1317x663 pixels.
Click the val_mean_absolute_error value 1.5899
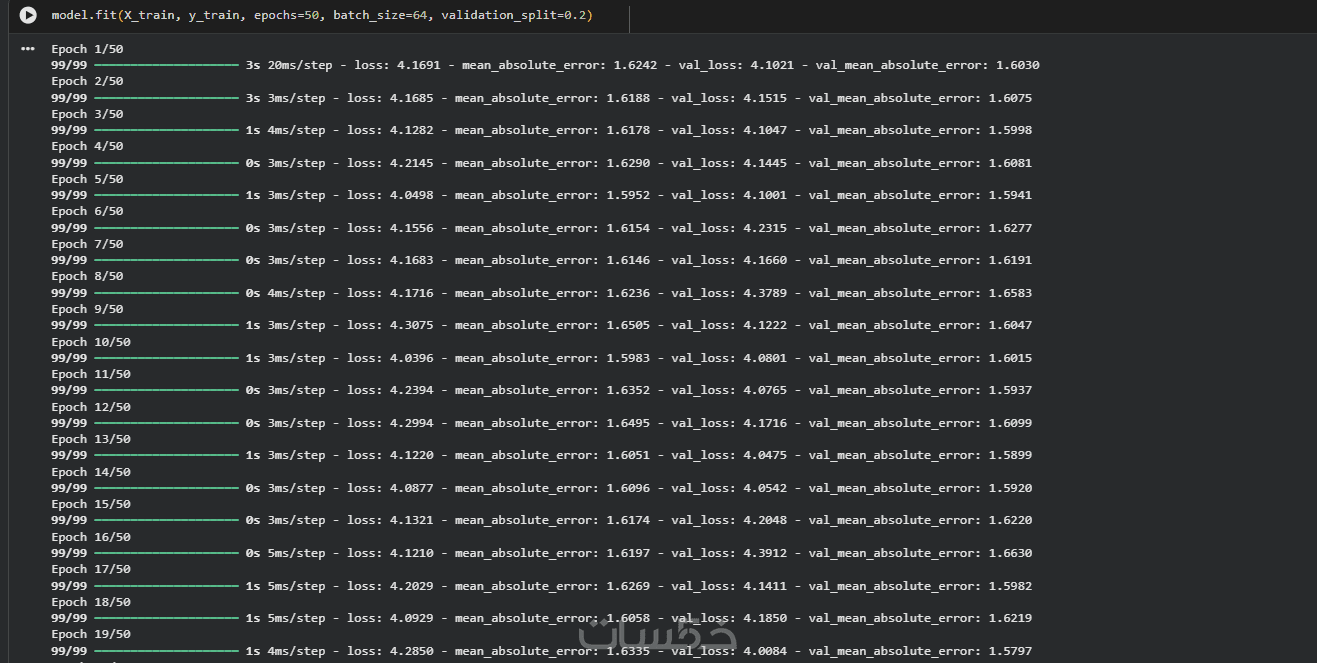point(1010,455)
